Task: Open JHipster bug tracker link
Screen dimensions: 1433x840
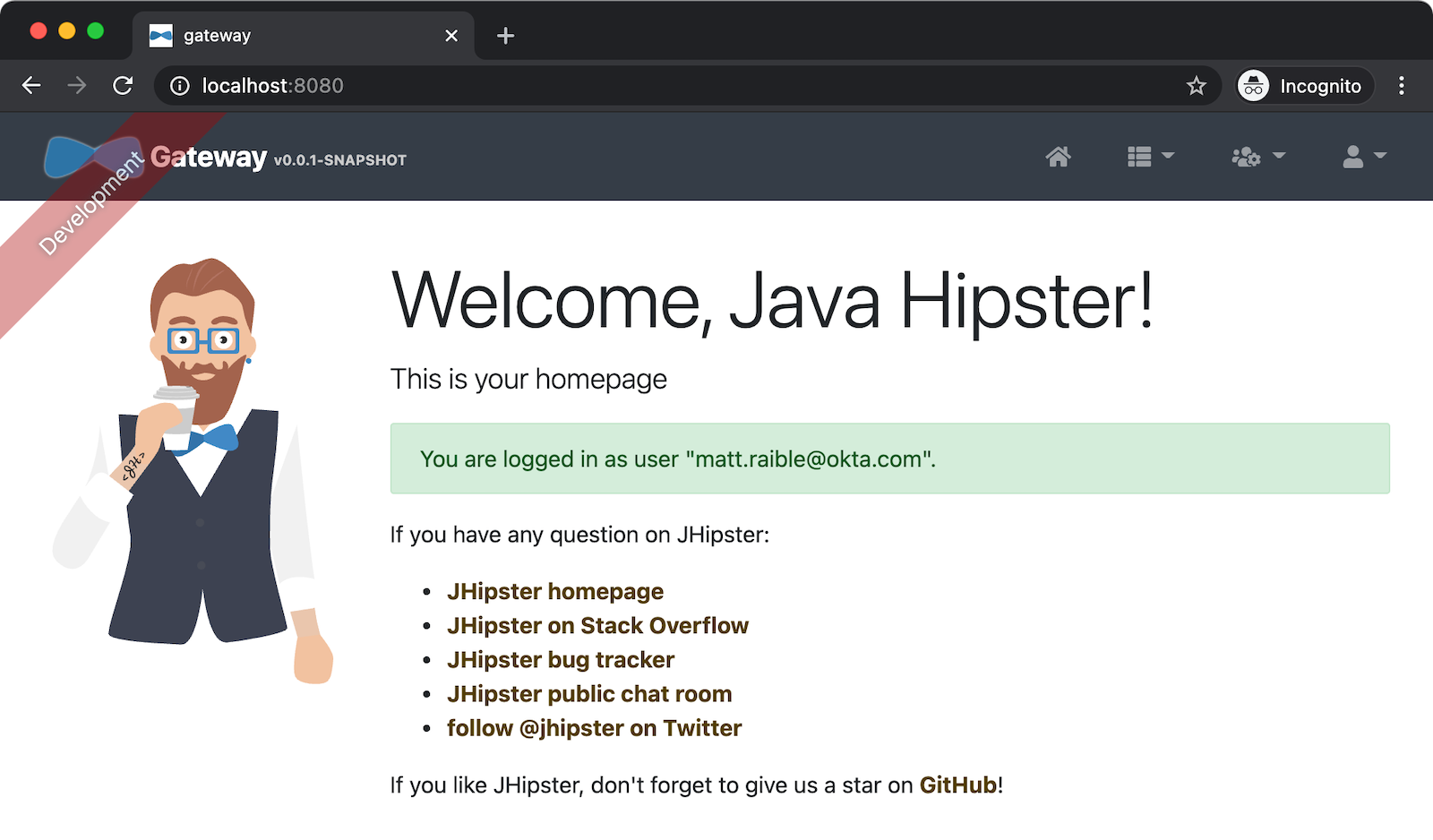Action: point(561,660)
